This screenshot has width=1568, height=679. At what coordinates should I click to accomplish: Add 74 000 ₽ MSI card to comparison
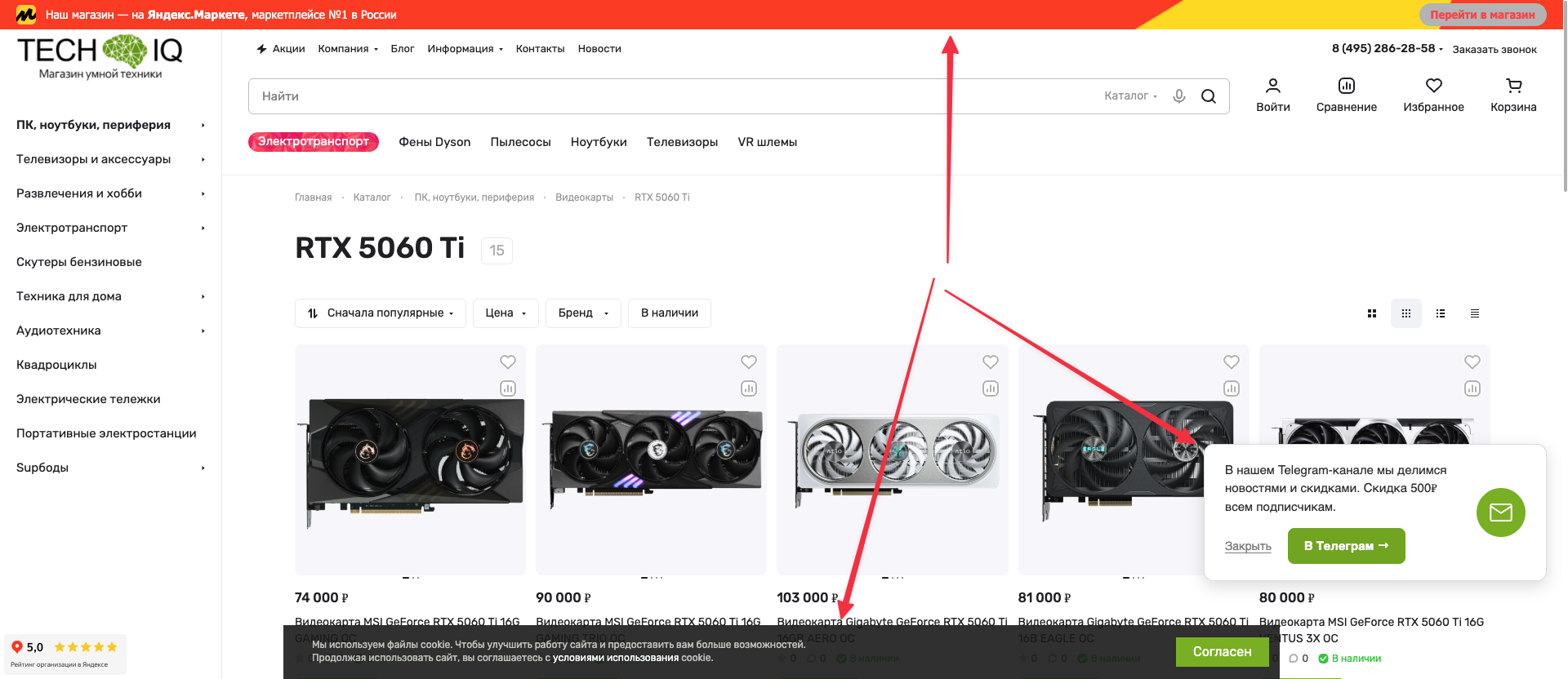[x=508, y=388]
